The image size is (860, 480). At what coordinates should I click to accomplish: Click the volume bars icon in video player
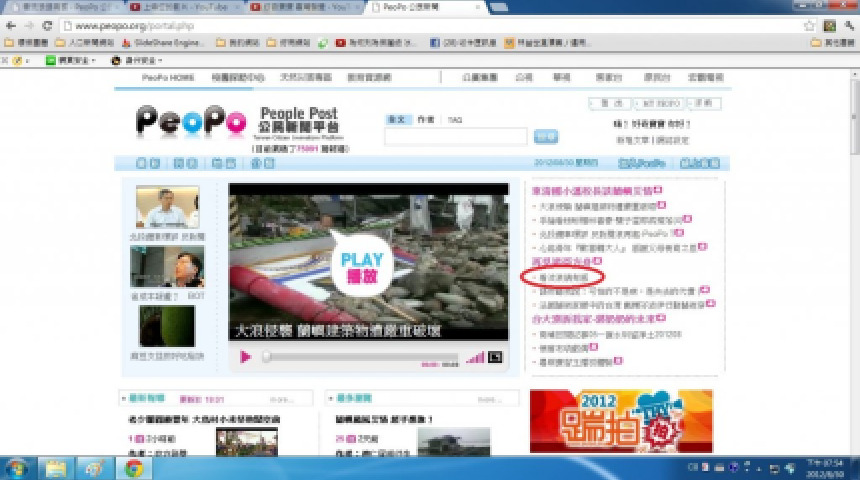coord(475,357)
